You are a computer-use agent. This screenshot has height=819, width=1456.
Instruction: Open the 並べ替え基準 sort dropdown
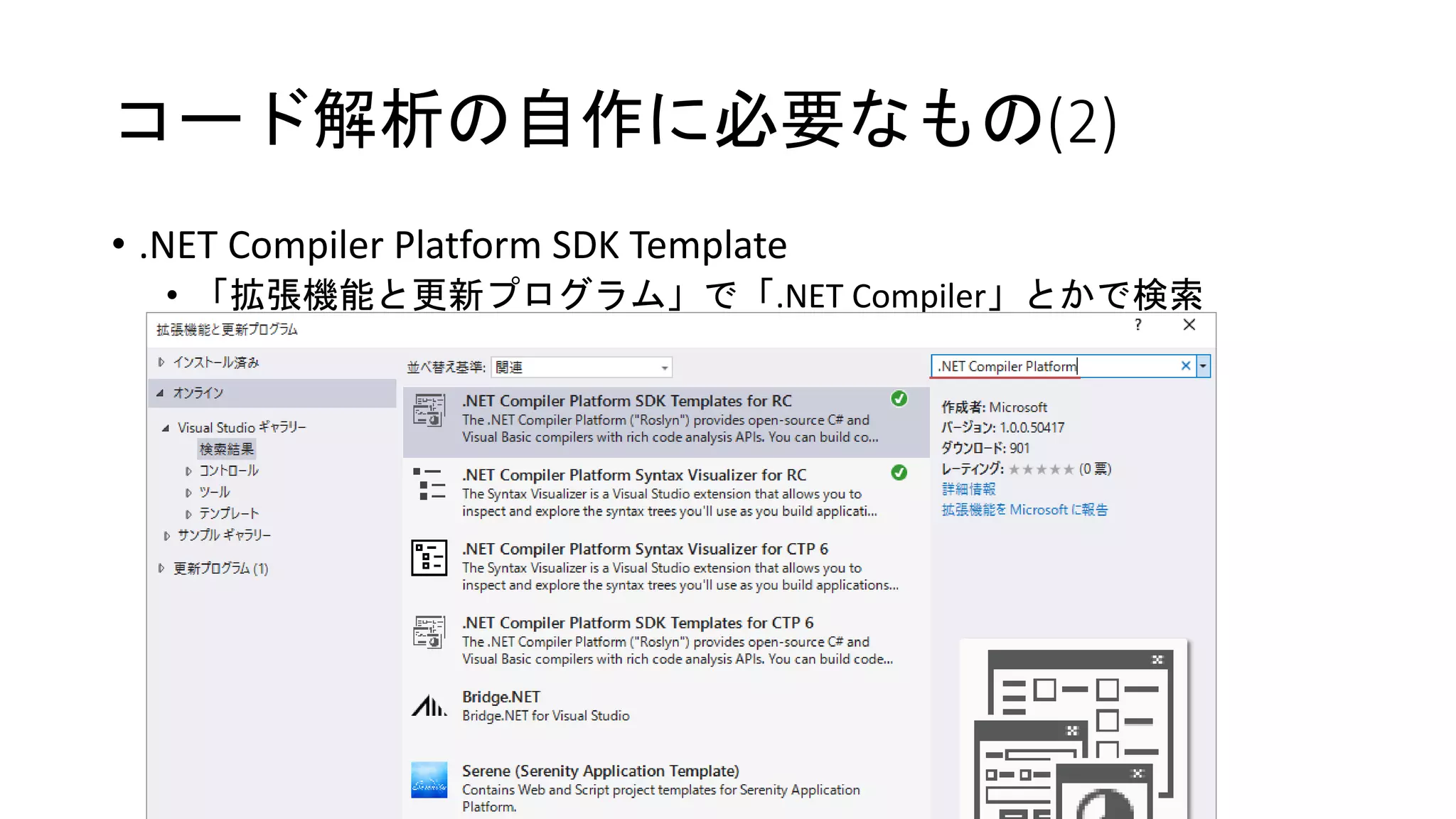[x=582, y=367]
